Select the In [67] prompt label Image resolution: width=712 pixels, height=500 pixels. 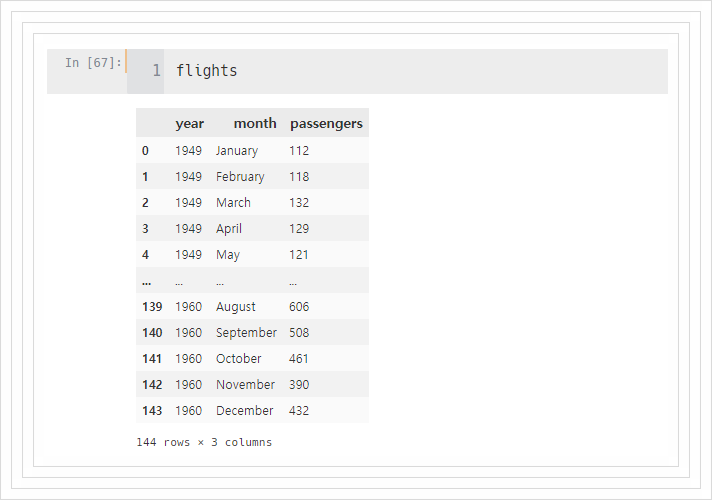(94, 62)
